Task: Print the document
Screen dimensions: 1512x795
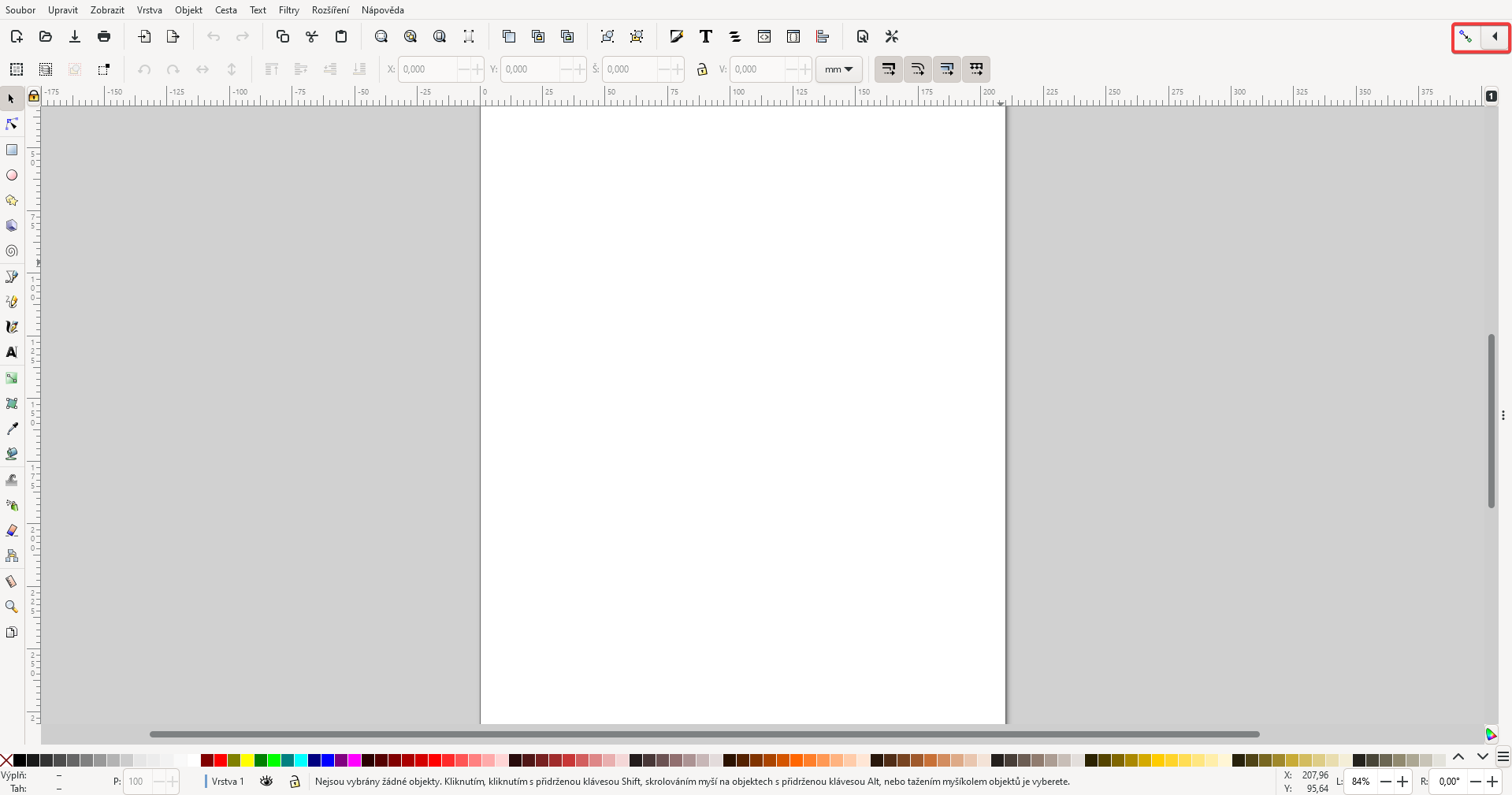Action: 103,36
